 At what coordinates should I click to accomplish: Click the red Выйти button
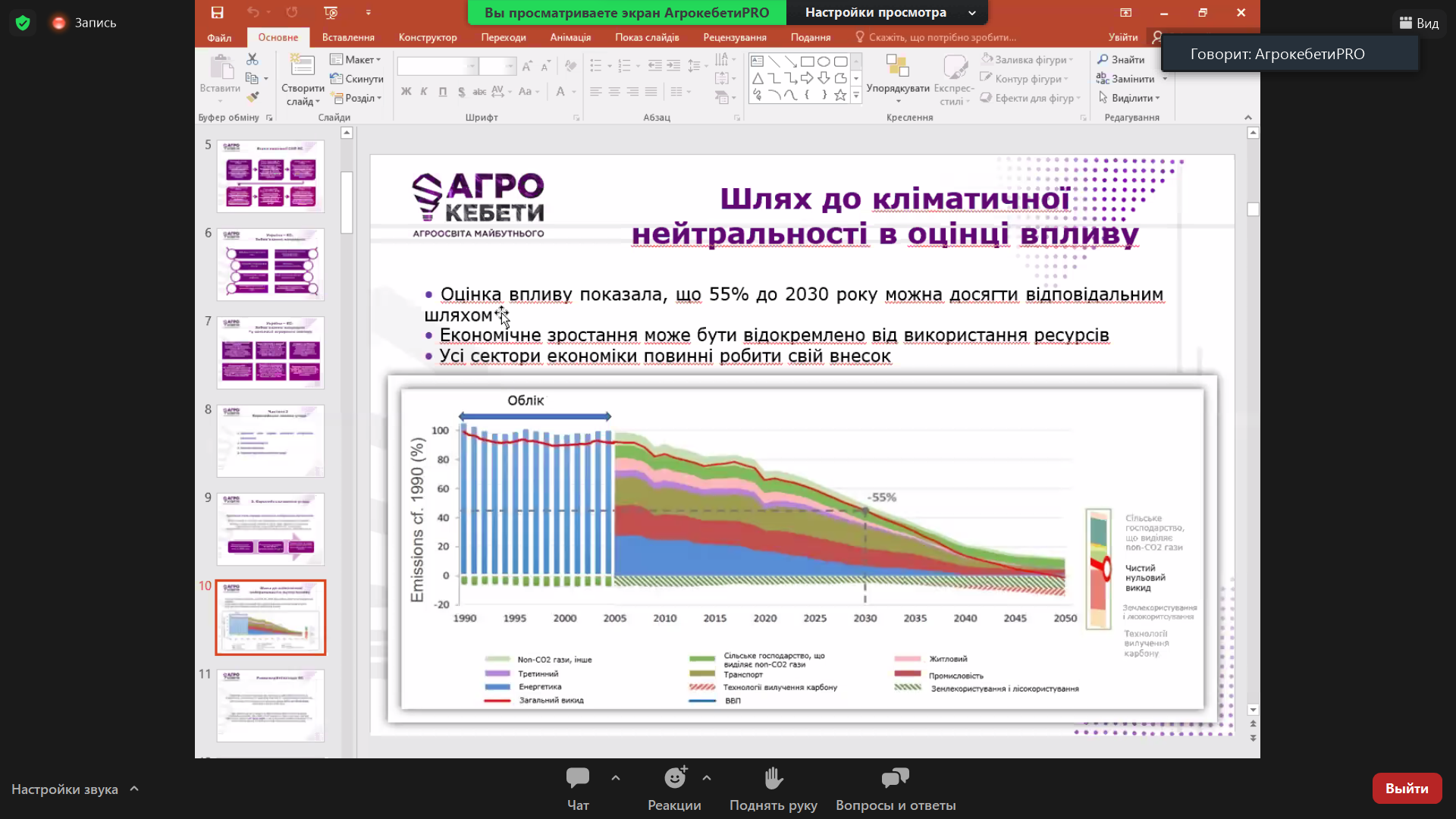coord(1406,789)
